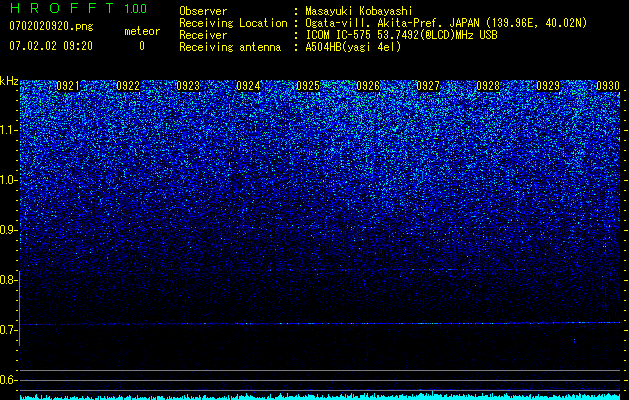Viewport: 629px width, 400px height.
Task: Click the 0921 time marker
Action: tap(68, 86)
